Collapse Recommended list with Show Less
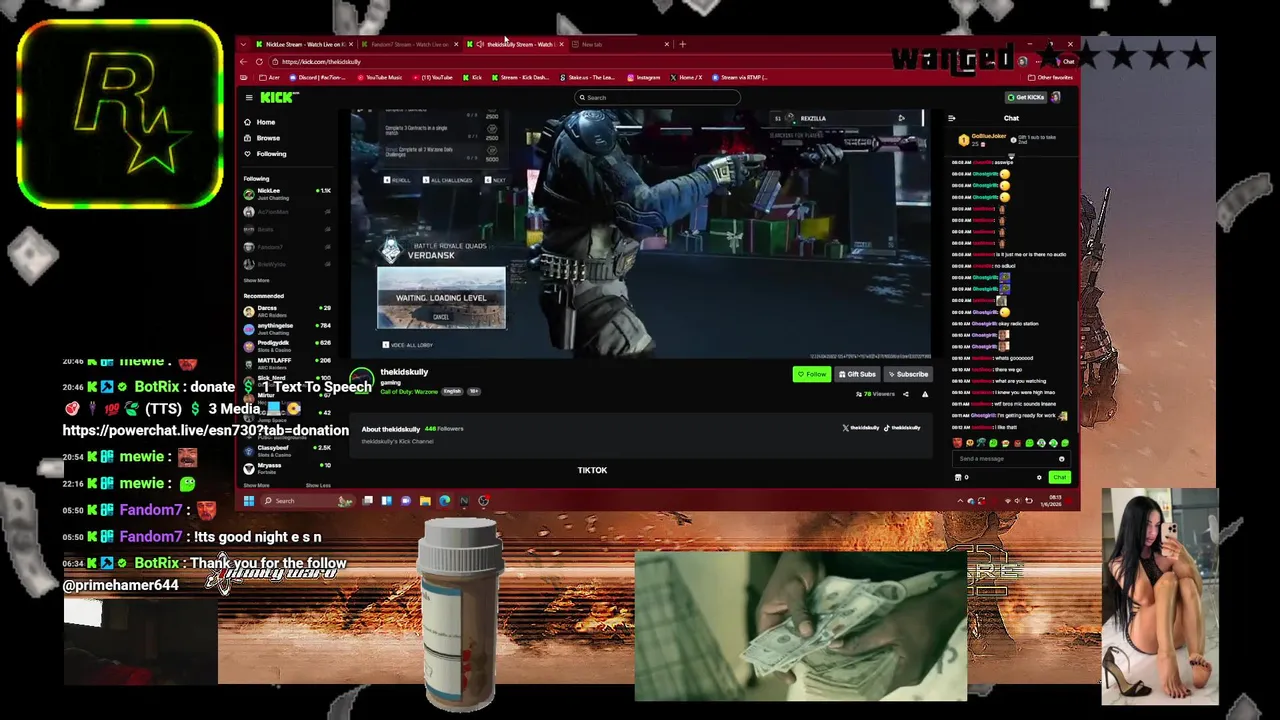1280x720 pixels. (318, 485)
